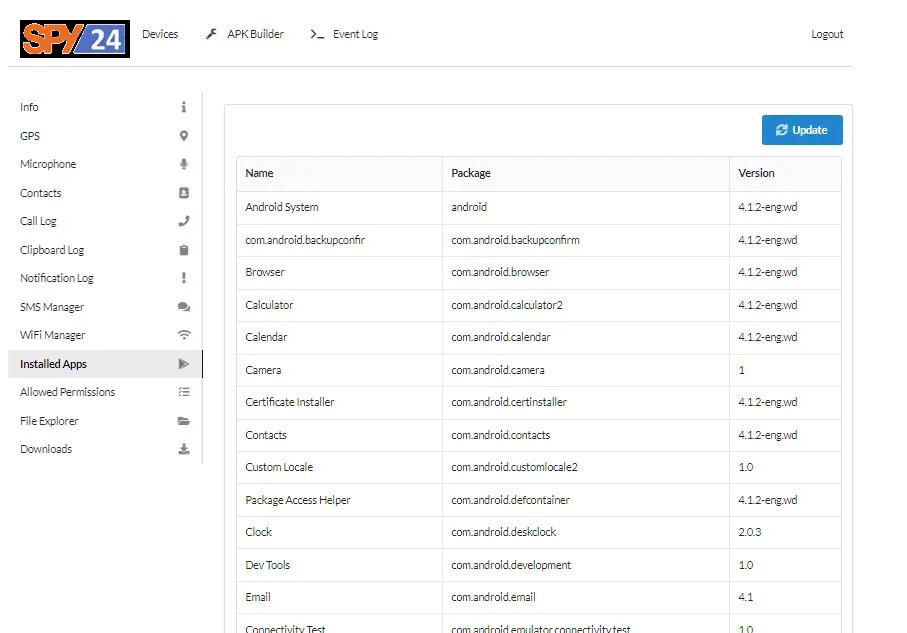907x633 pixels.
Task: Select the Package Access Helper name
Action: [298, 500]
